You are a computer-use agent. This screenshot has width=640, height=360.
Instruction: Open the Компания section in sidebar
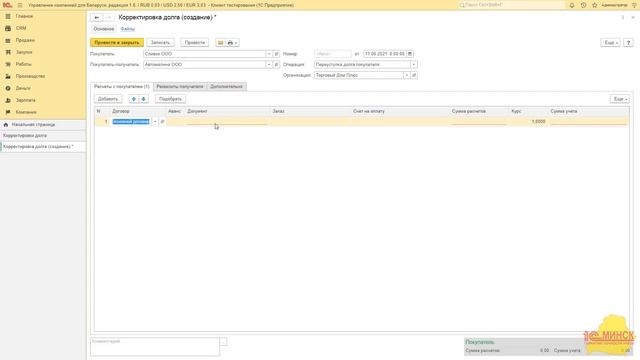[x=26, y=112]
